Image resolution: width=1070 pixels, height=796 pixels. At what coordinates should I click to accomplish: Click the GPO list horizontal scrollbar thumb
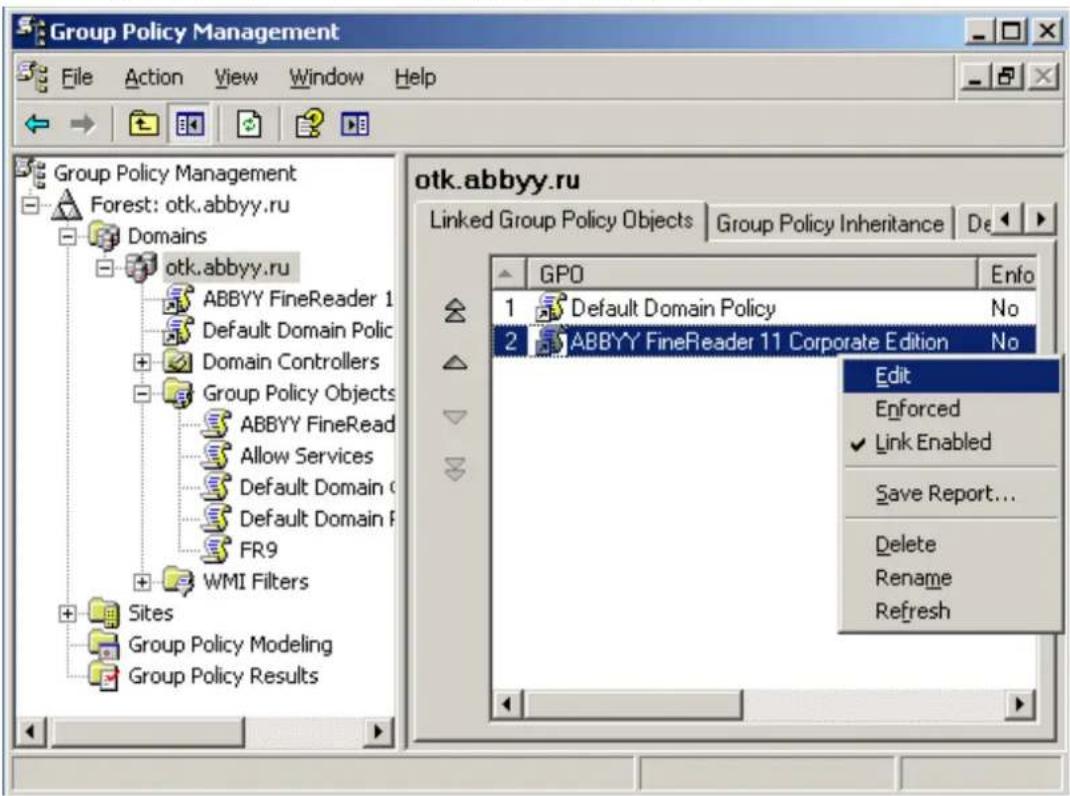point(633,704)
